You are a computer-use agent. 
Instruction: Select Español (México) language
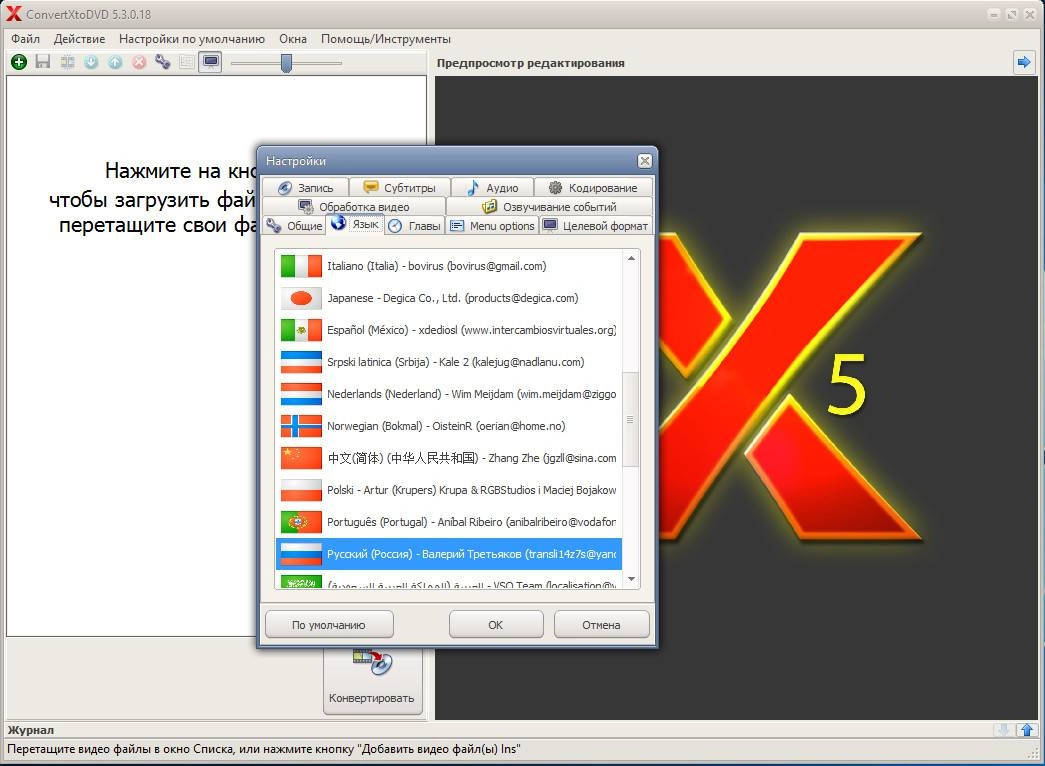coord(449,330)
